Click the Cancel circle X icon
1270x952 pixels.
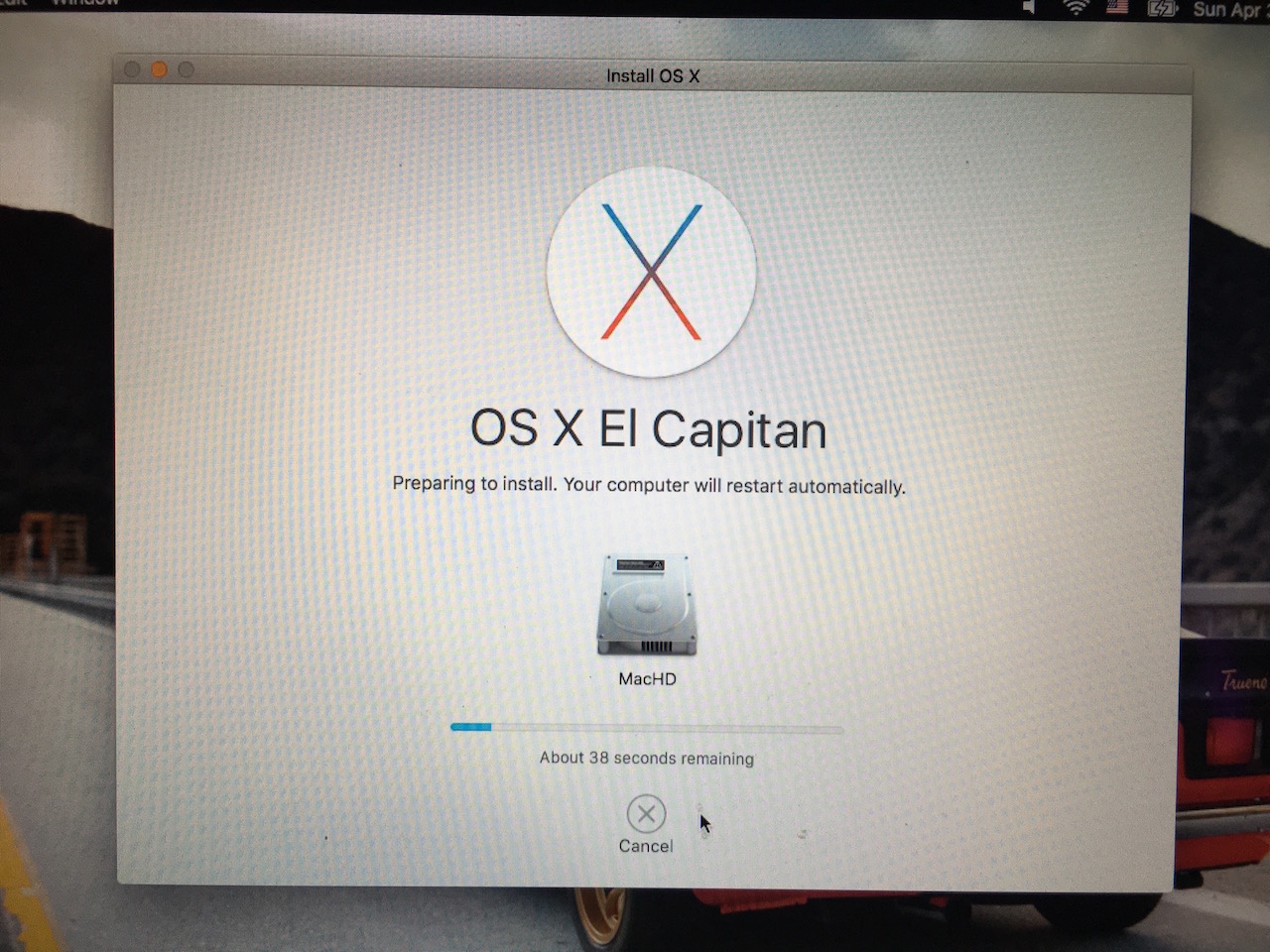tap(646, 814)
